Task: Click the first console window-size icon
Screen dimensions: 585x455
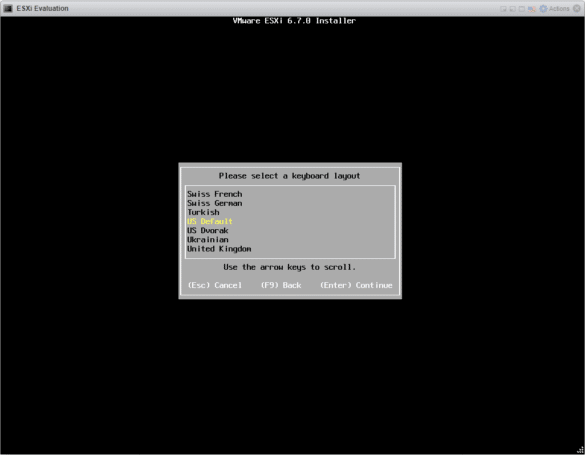Action: click(503, 9)
